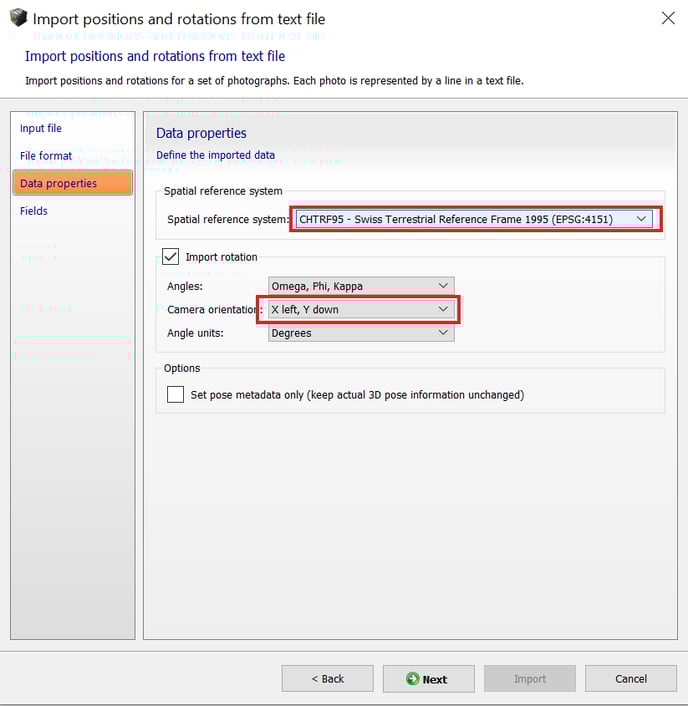Click the Set pose metadata only label

[358, 394]
